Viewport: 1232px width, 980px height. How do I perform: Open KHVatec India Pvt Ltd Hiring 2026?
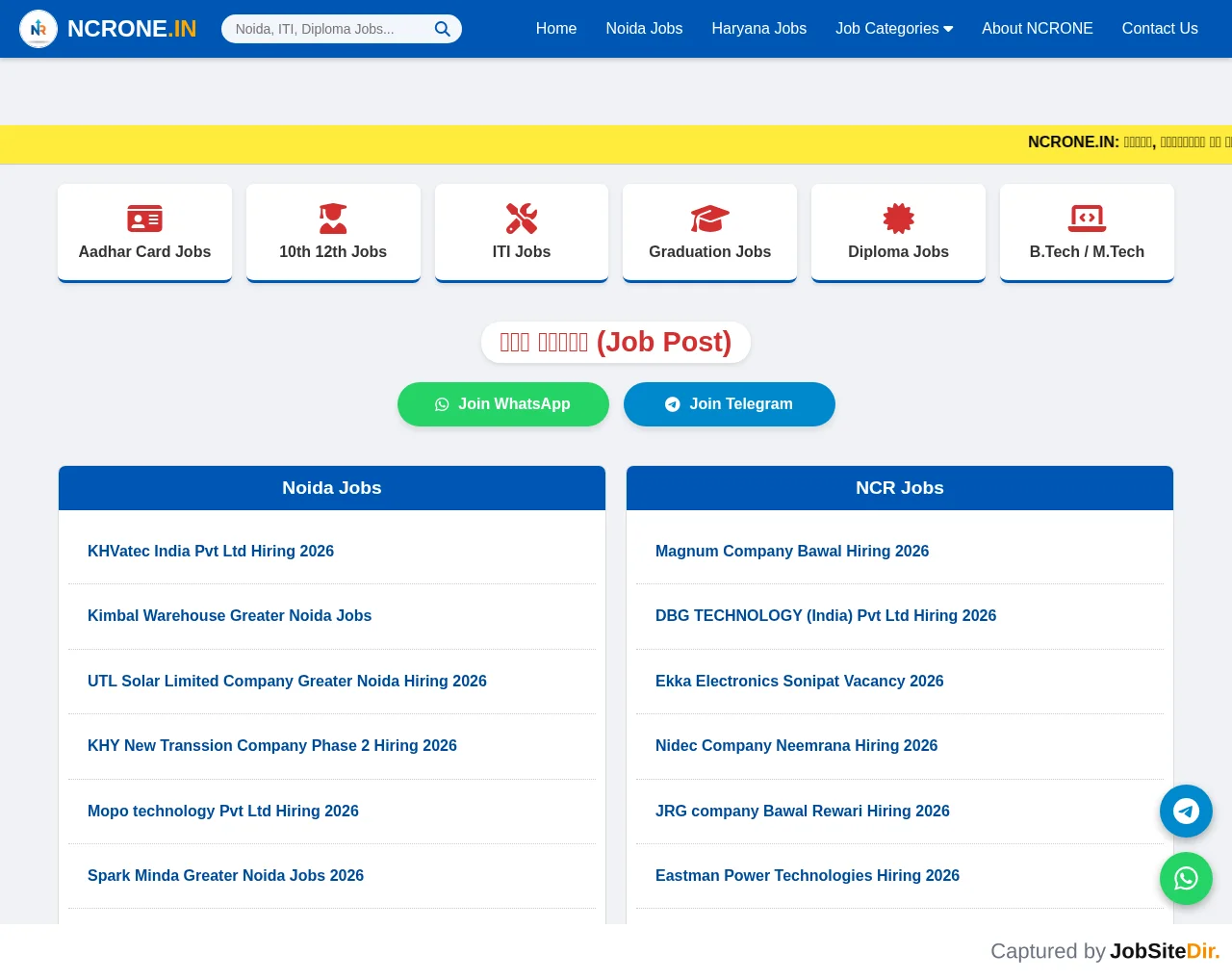(x=211, y=552)
